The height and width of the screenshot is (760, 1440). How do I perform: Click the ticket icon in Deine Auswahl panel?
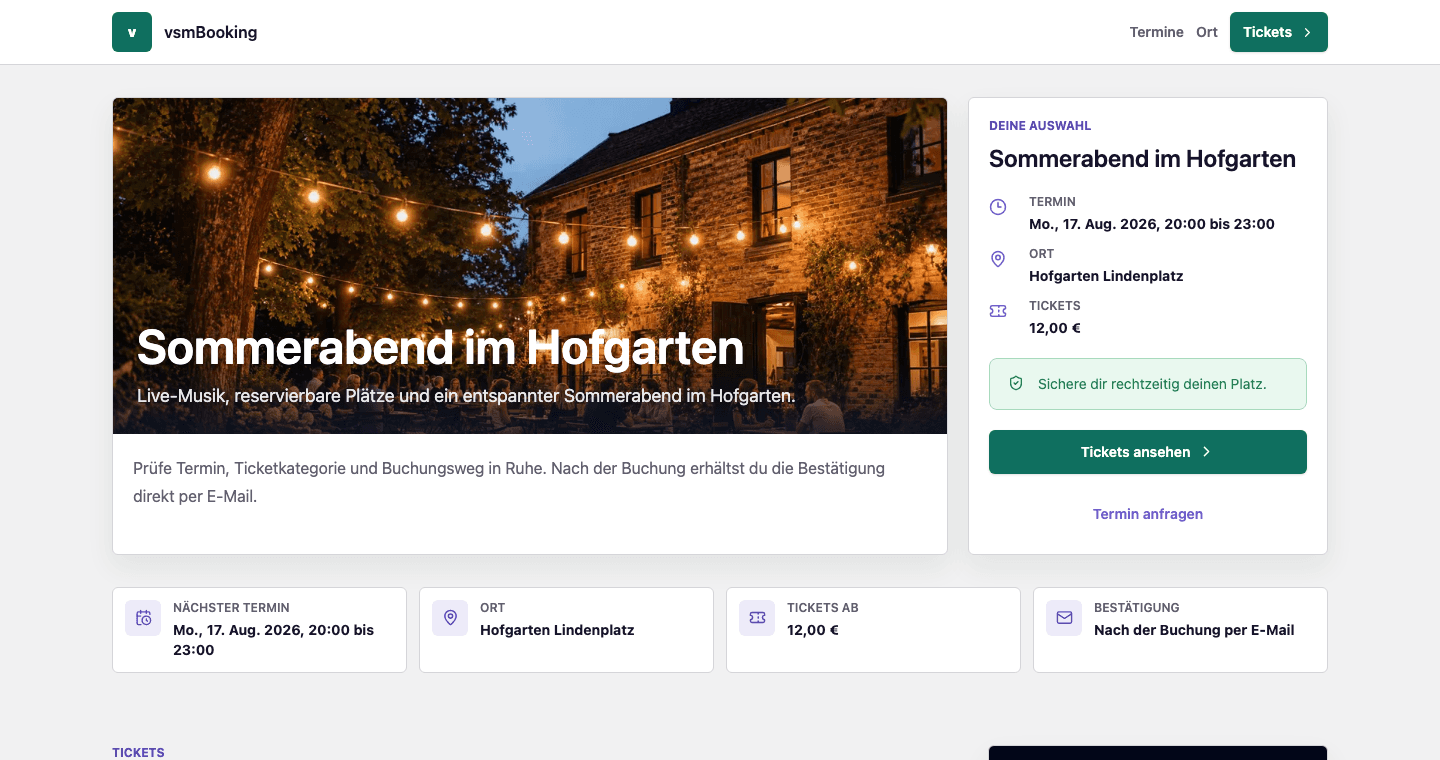pos(998,311)
